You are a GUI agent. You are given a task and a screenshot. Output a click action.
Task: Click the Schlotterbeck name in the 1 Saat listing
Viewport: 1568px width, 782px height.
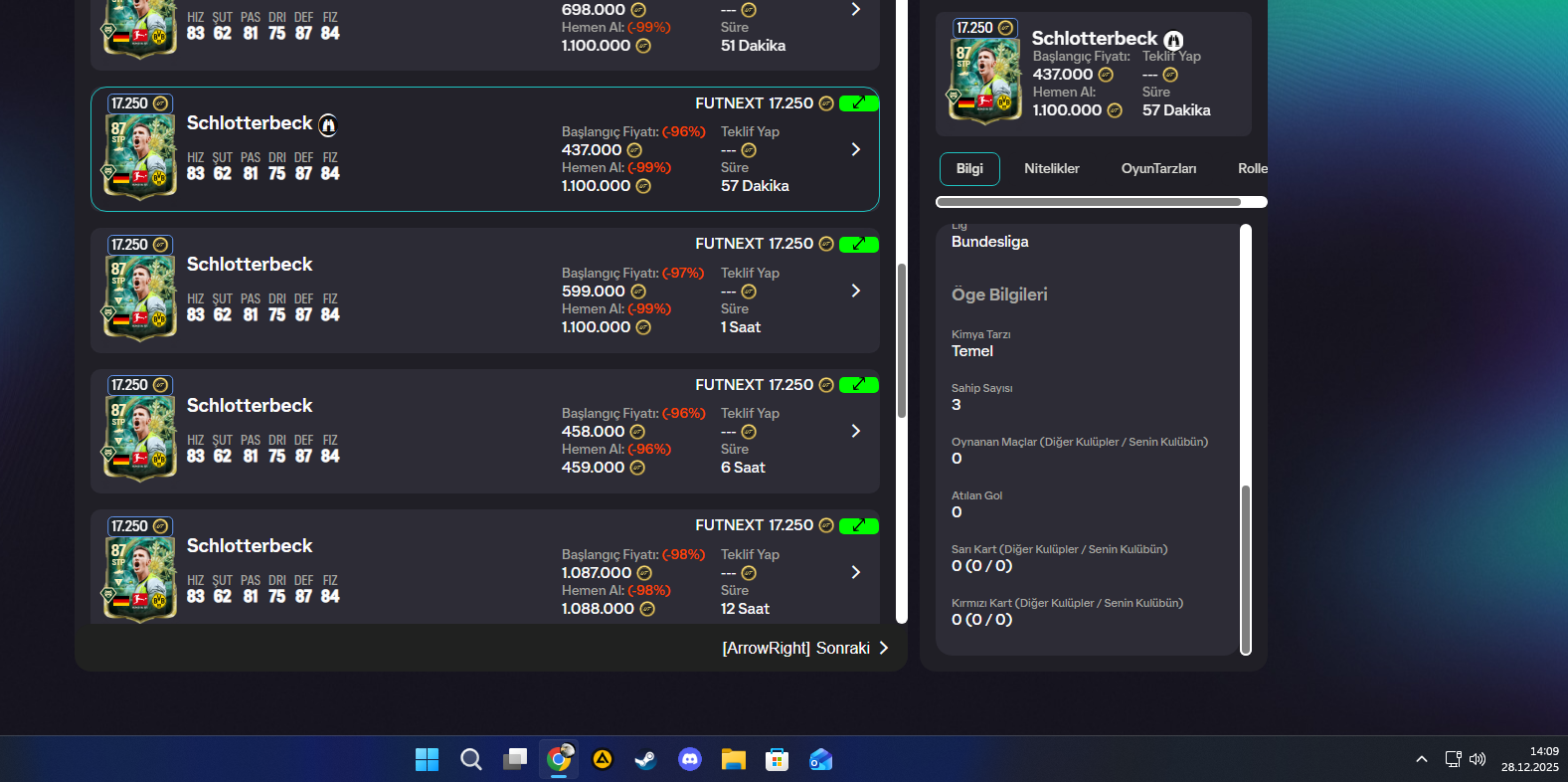click(x=250, y=265)
